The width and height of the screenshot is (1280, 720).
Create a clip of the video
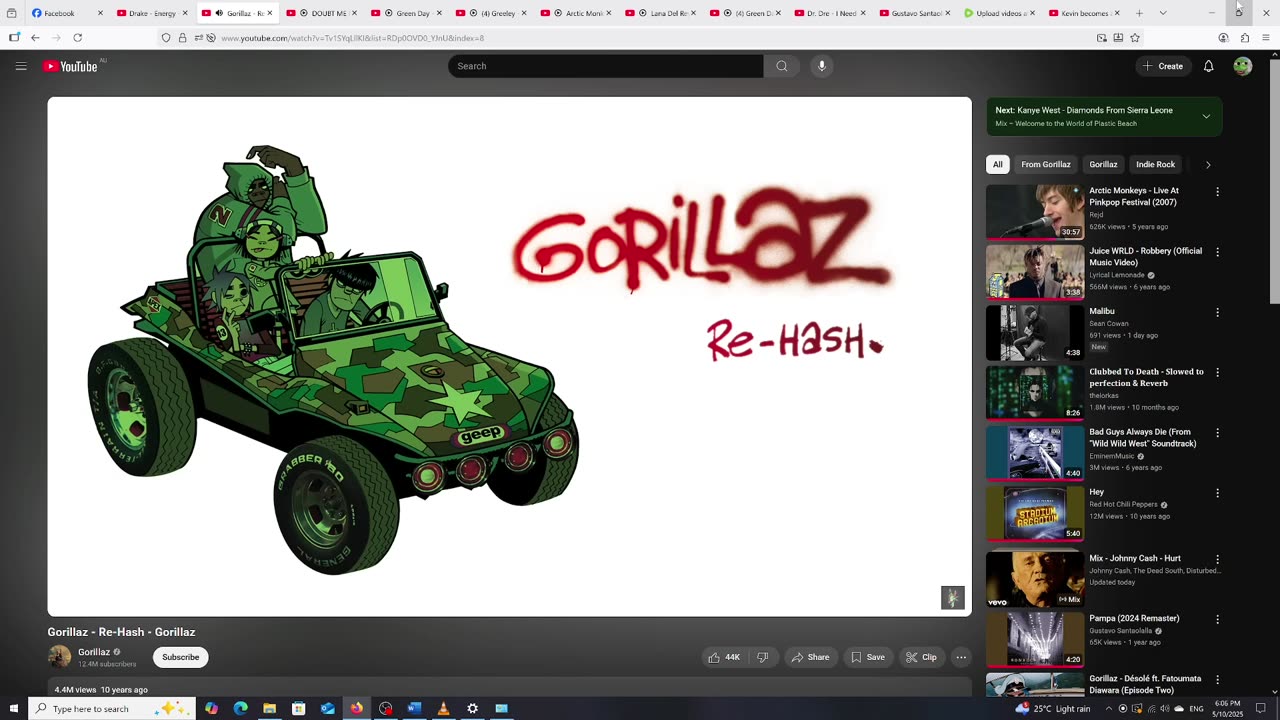[x=921, y=657]
